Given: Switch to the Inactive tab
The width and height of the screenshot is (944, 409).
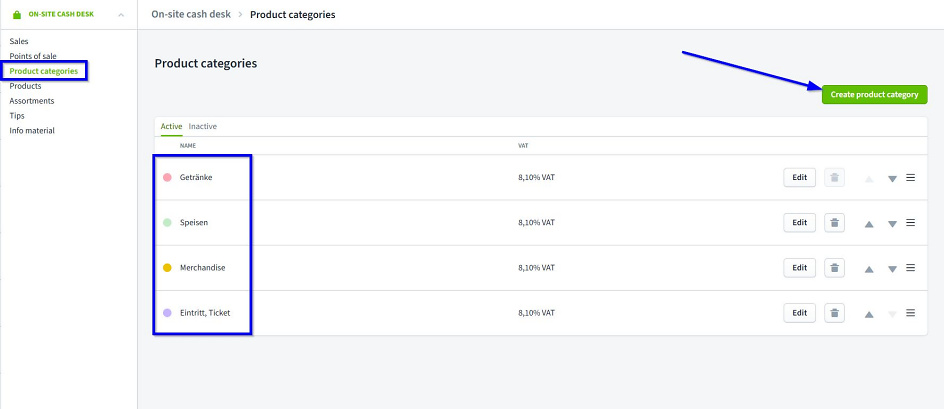Looking at the screenshot, I should [202, 126].
